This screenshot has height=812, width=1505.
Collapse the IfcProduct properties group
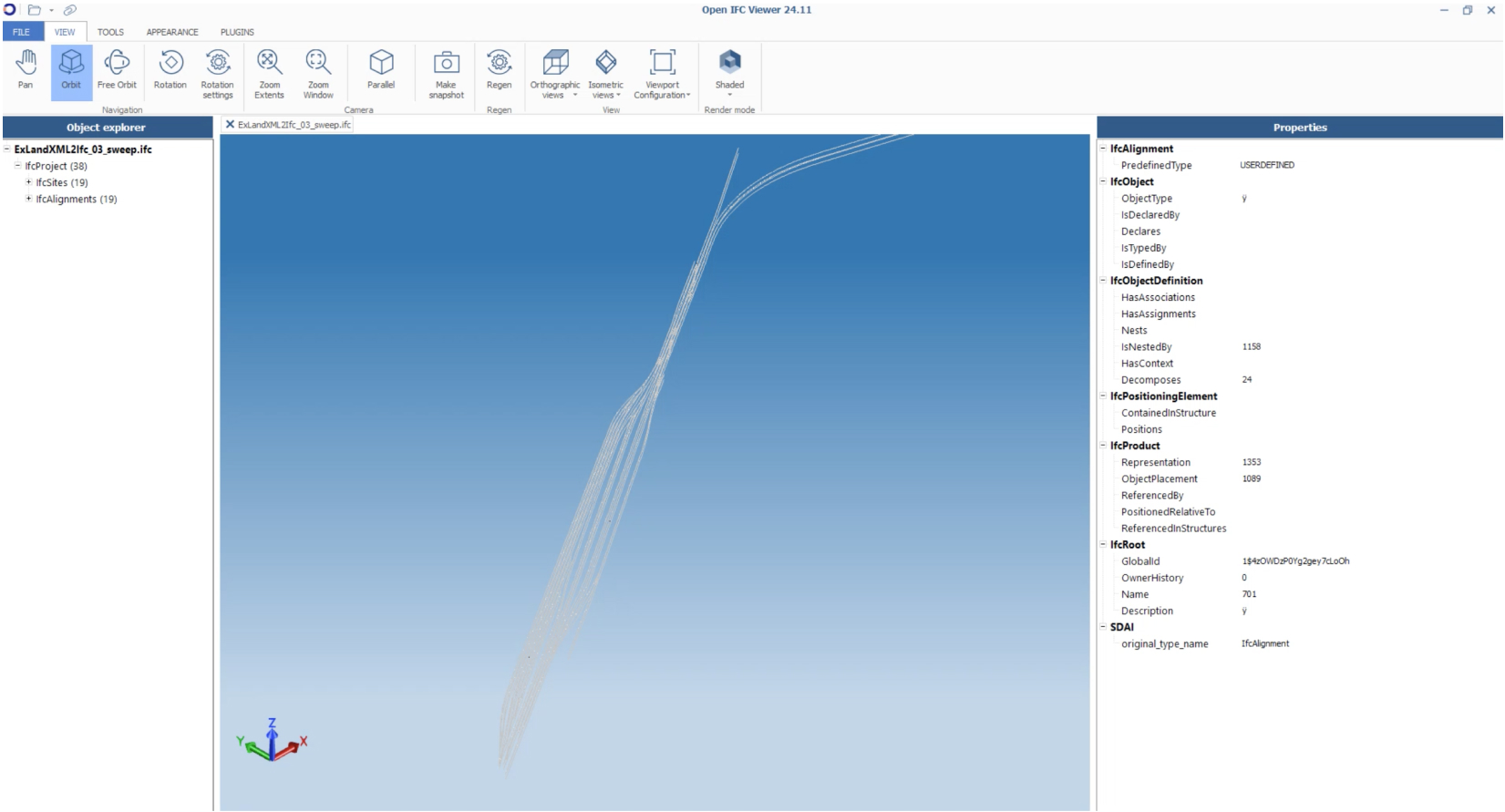coord(1103,446)
